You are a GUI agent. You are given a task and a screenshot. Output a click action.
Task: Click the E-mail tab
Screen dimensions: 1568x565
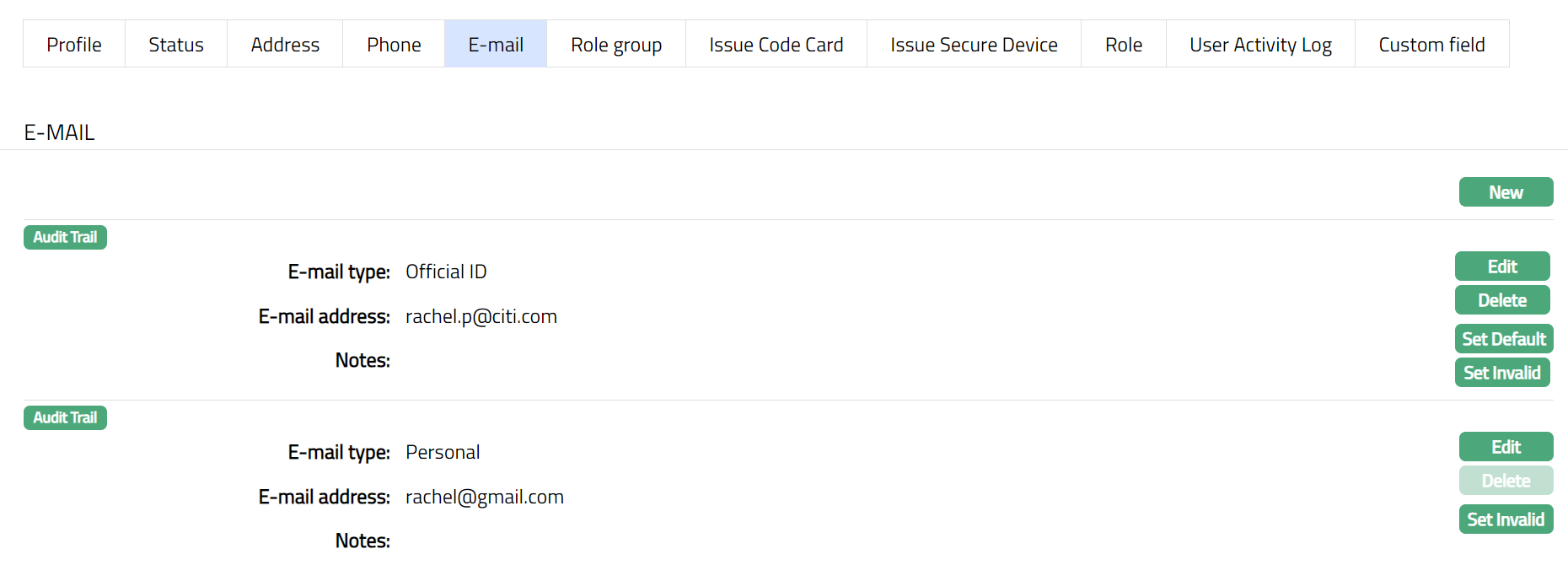pos(496,45)
